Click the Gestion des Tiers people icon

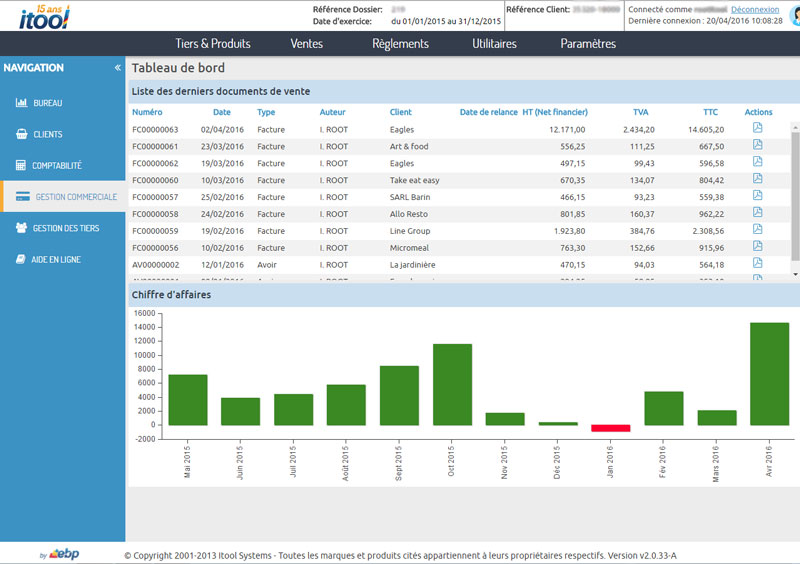[x=21, y=228]
